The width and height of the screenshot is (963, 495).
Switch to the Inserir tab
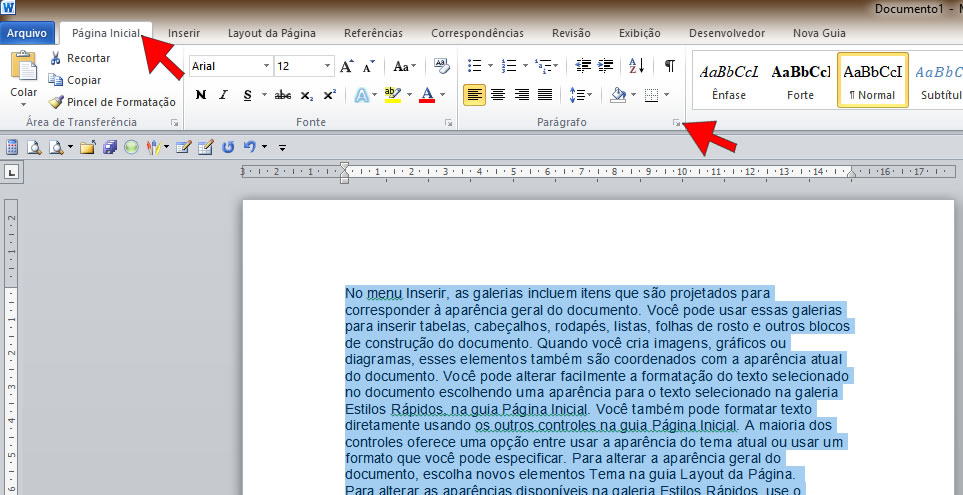point(184,33)
